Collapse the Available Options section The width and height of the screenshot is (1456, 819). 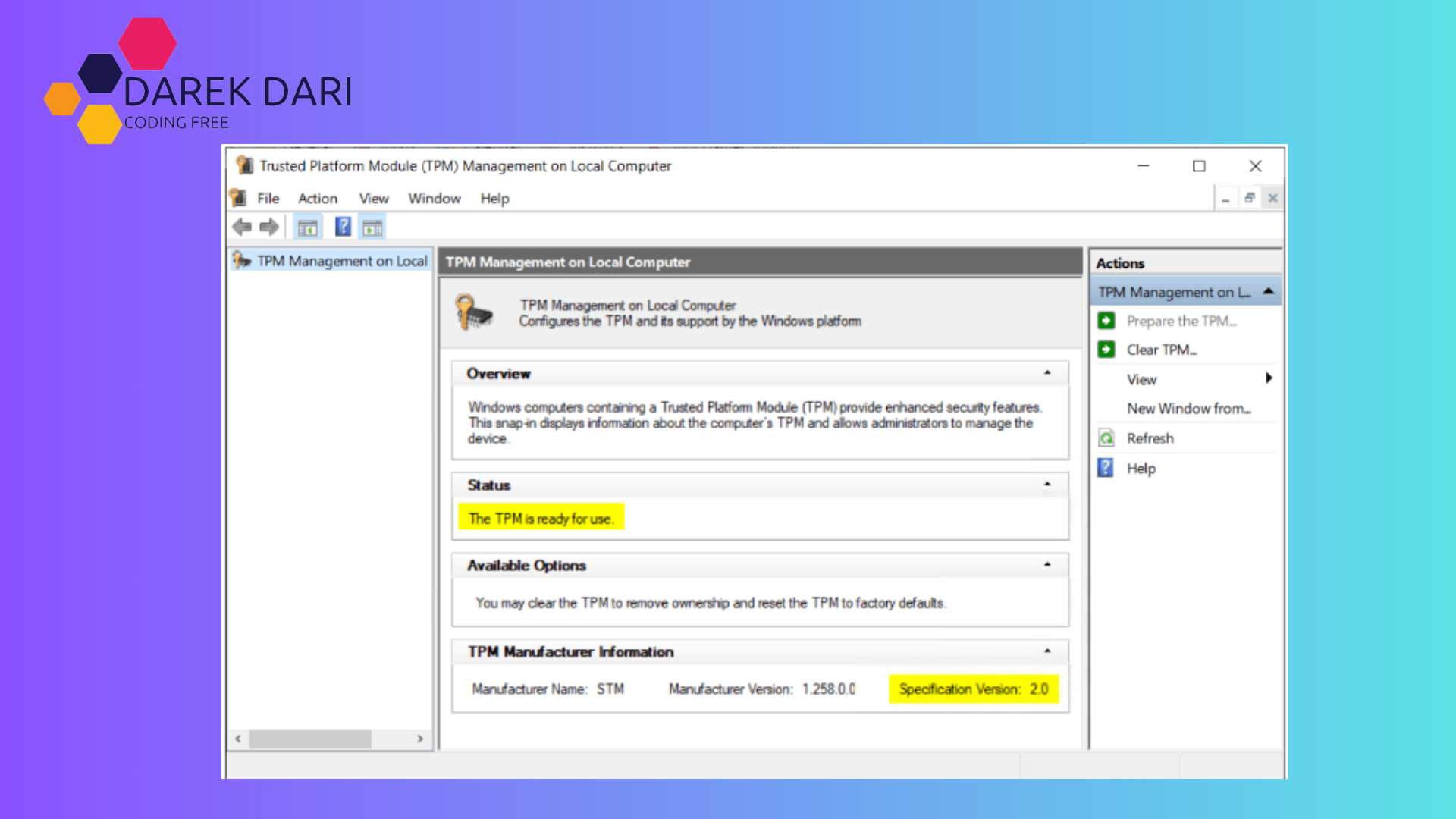coord(1047,564)
